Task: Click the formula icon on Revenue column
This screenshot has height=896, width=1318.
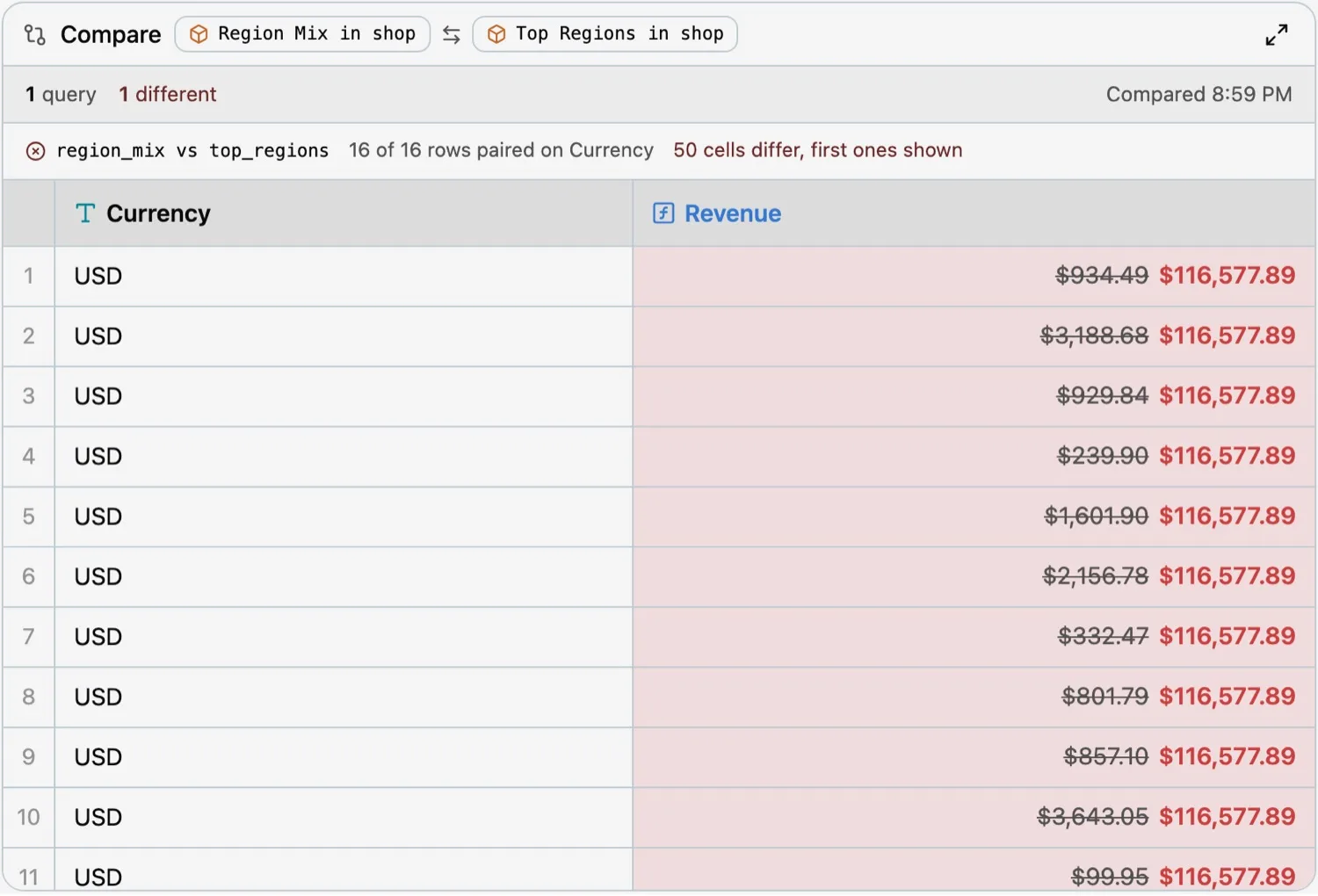Action: [663, 213]
